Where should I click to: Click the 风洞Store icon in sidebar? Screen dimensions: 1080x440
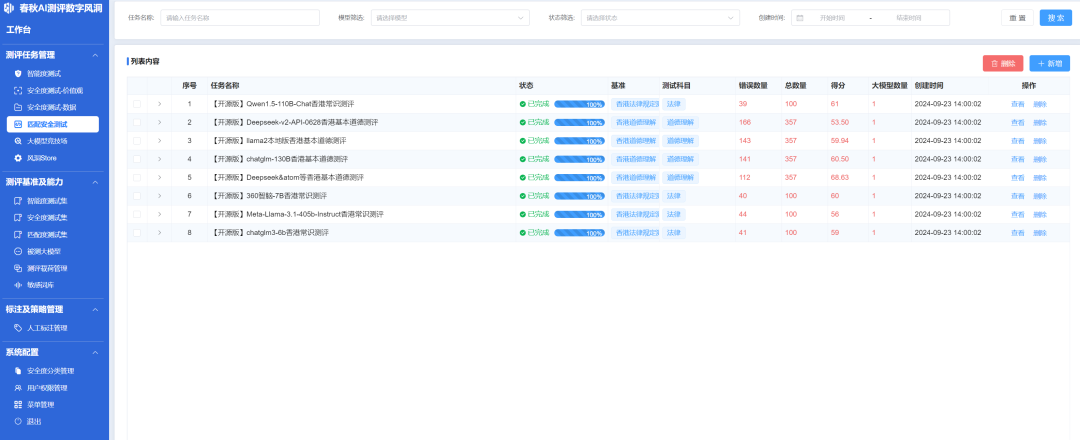pos(18,158)
